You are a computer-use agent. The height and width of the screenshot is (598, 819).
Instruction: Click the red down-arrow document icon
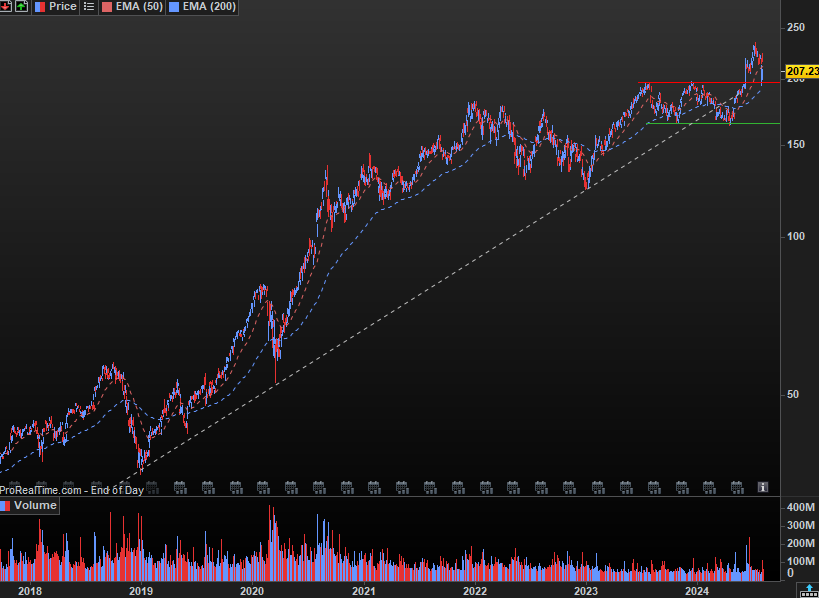[x=6, y=6]
